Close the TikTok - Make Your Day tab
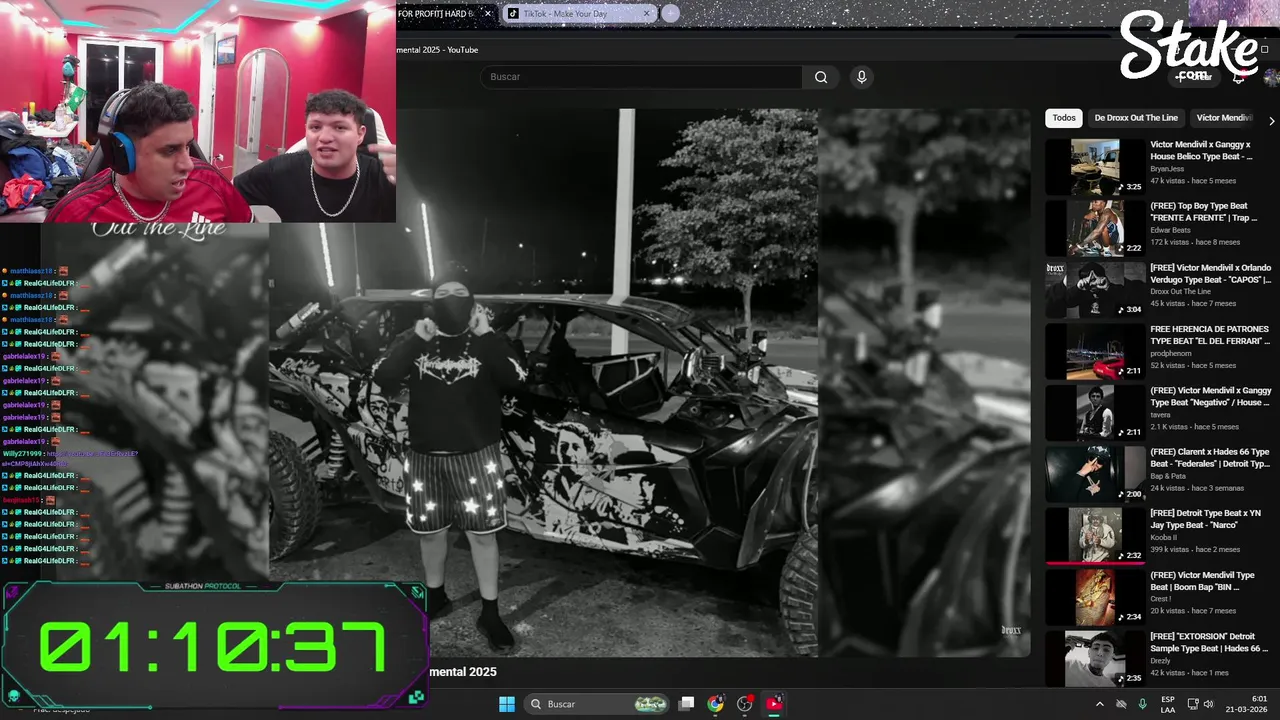The image size is (1280, 720). point(647,13)
